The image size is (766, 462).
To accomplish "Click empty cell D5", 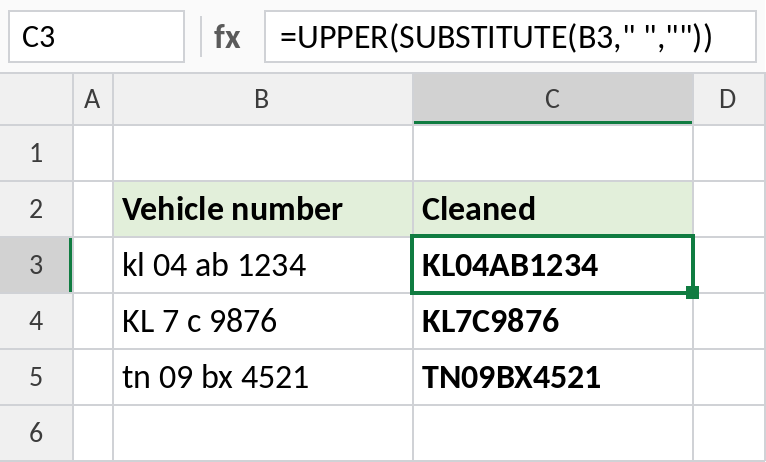I will coord(729,377).
